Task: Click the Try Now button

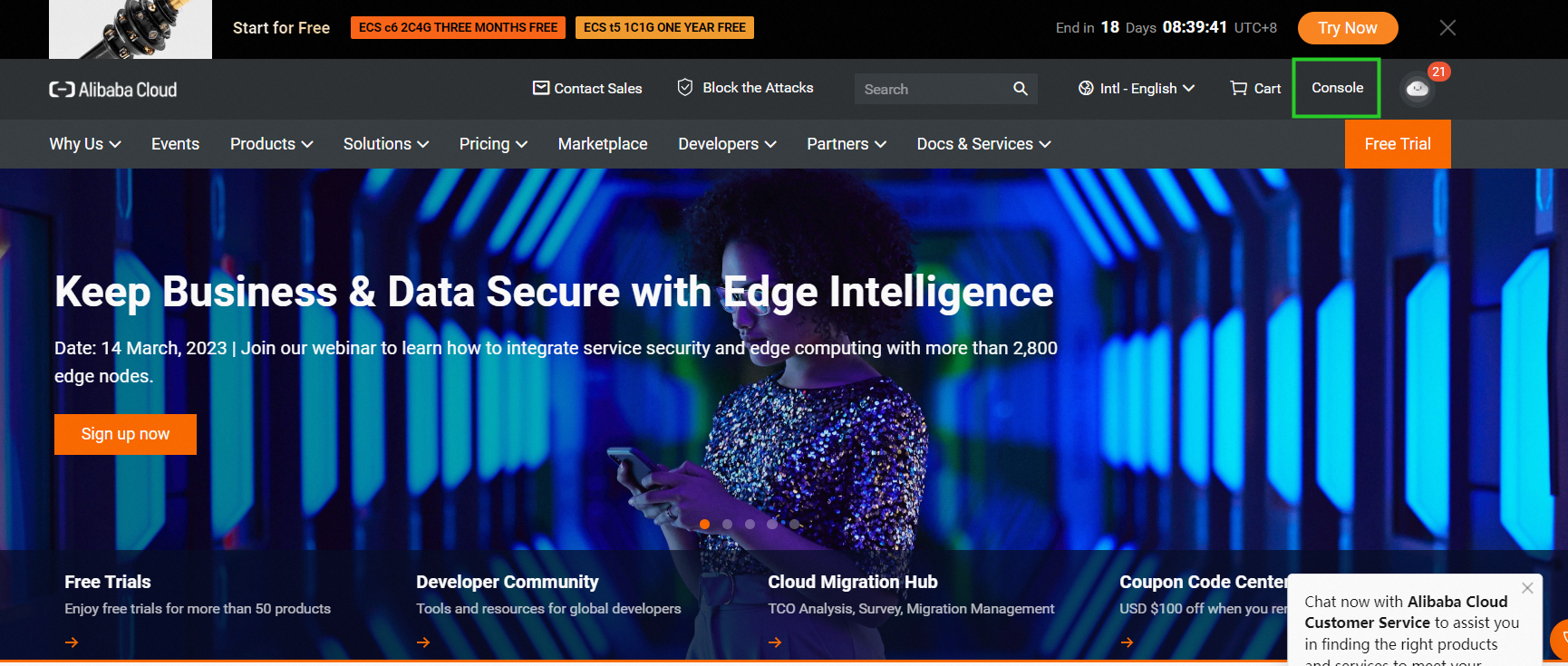Action: click(1348, 28)
